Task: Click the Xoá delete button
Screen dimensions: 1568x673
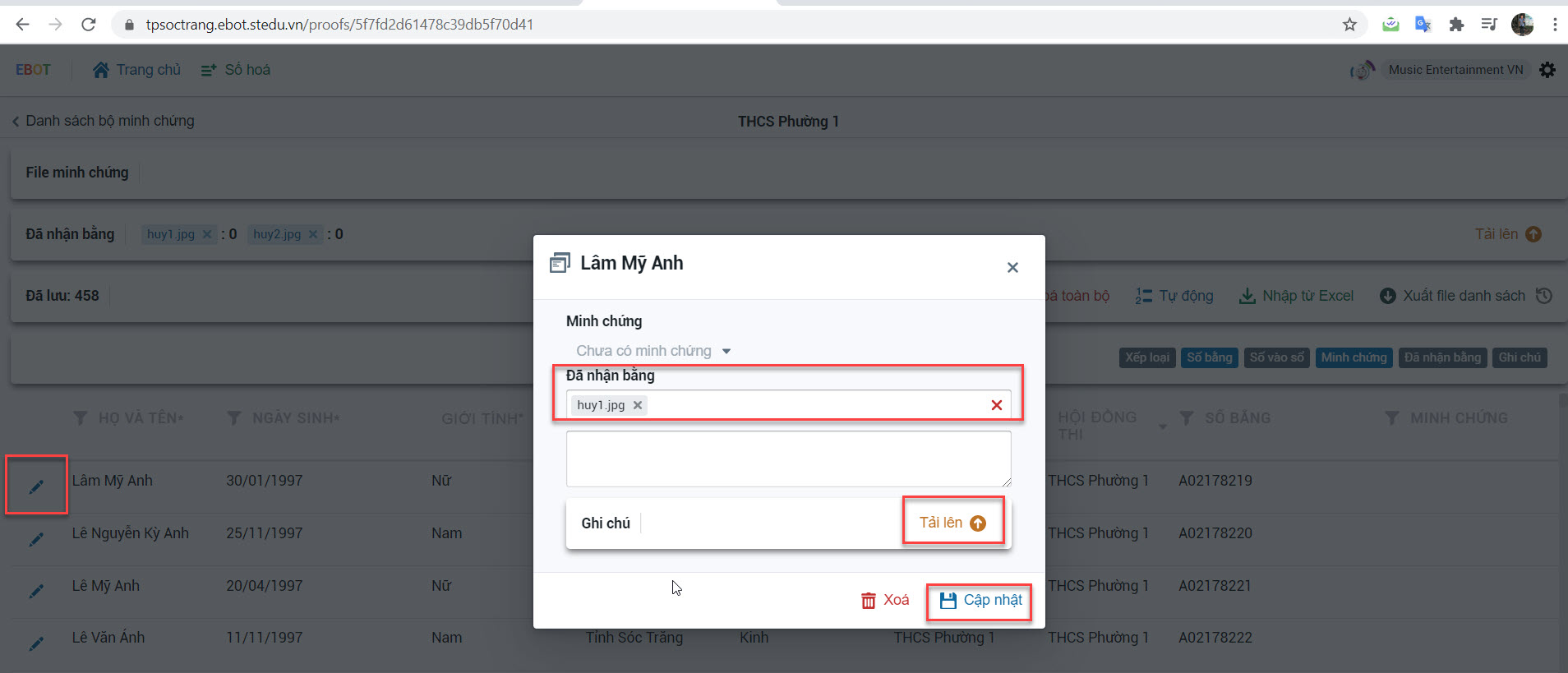Action: 885,600
